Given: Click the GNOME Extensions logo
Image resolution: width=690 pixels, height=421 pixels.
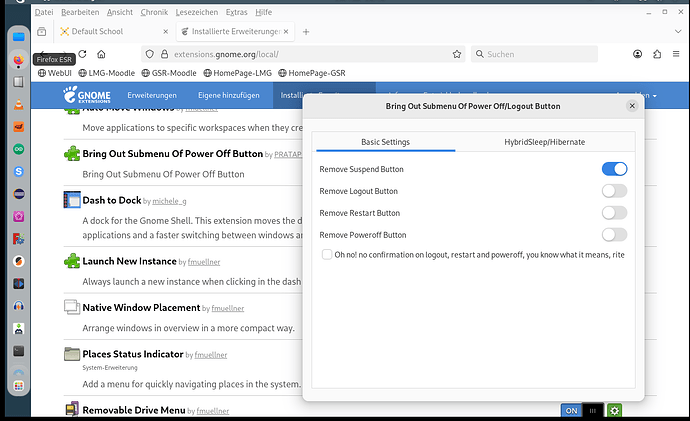Looking at the screenshot, I should 87,95.
